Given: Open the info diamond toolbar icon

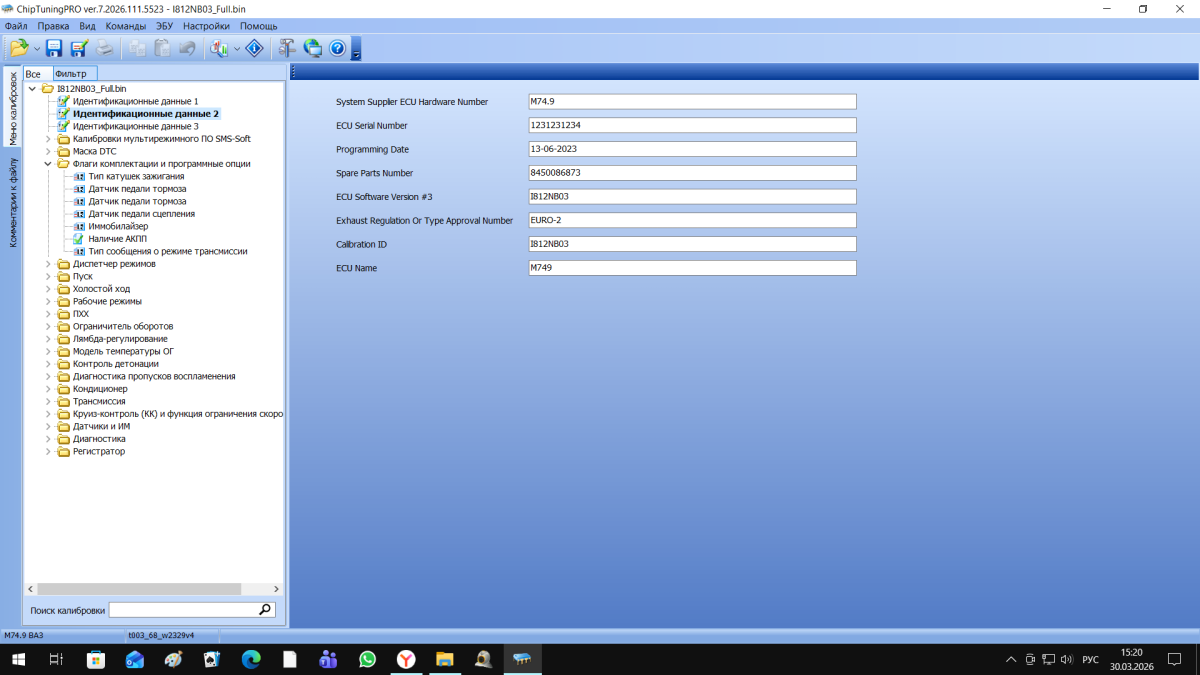Looking at the screenshot, I should pyautogui.click(x=255, y=48).
